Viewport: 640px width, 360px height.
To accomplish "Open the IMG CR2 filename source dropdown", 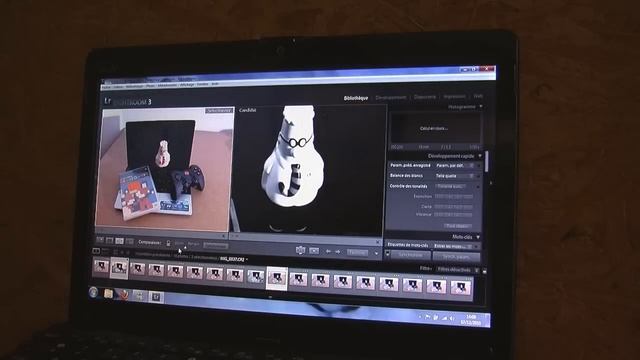I will point(234,259).
